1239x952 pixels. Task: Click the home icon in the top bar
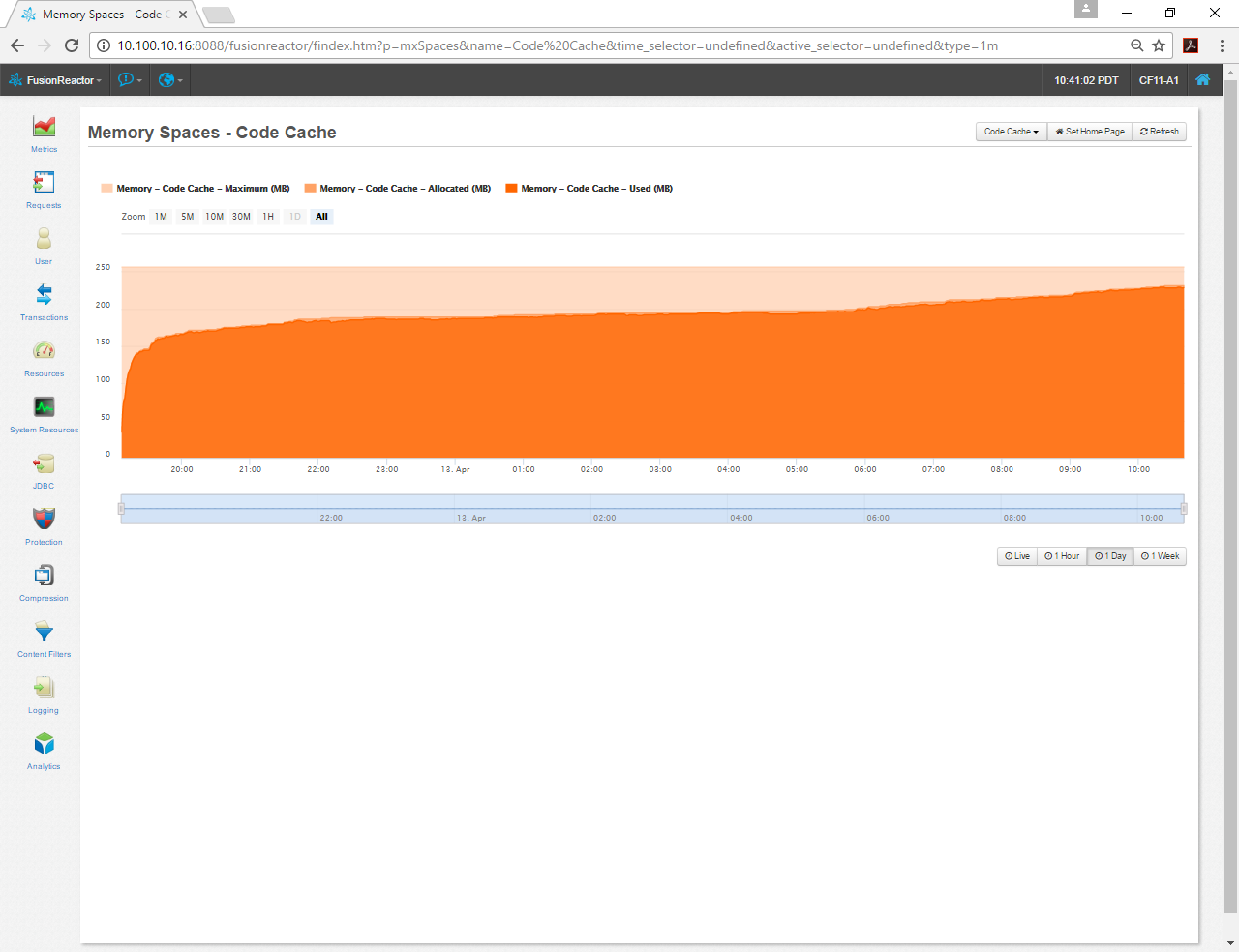[1202, 79]
